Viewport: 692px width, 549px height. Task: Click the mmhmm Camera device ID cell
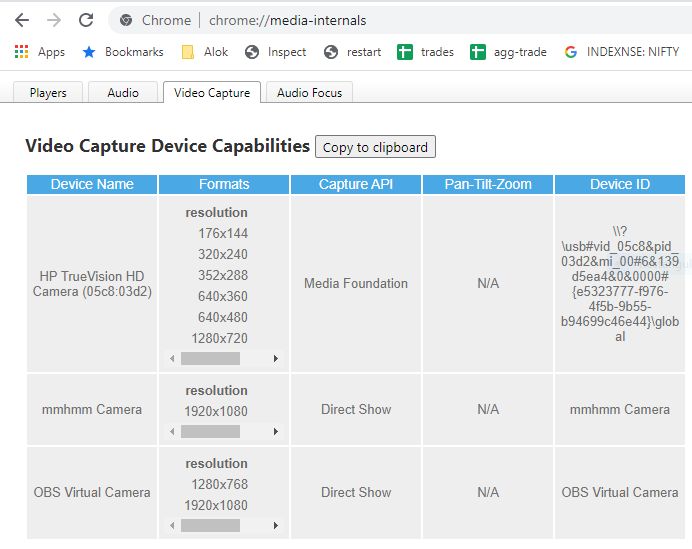coord(620,410)
